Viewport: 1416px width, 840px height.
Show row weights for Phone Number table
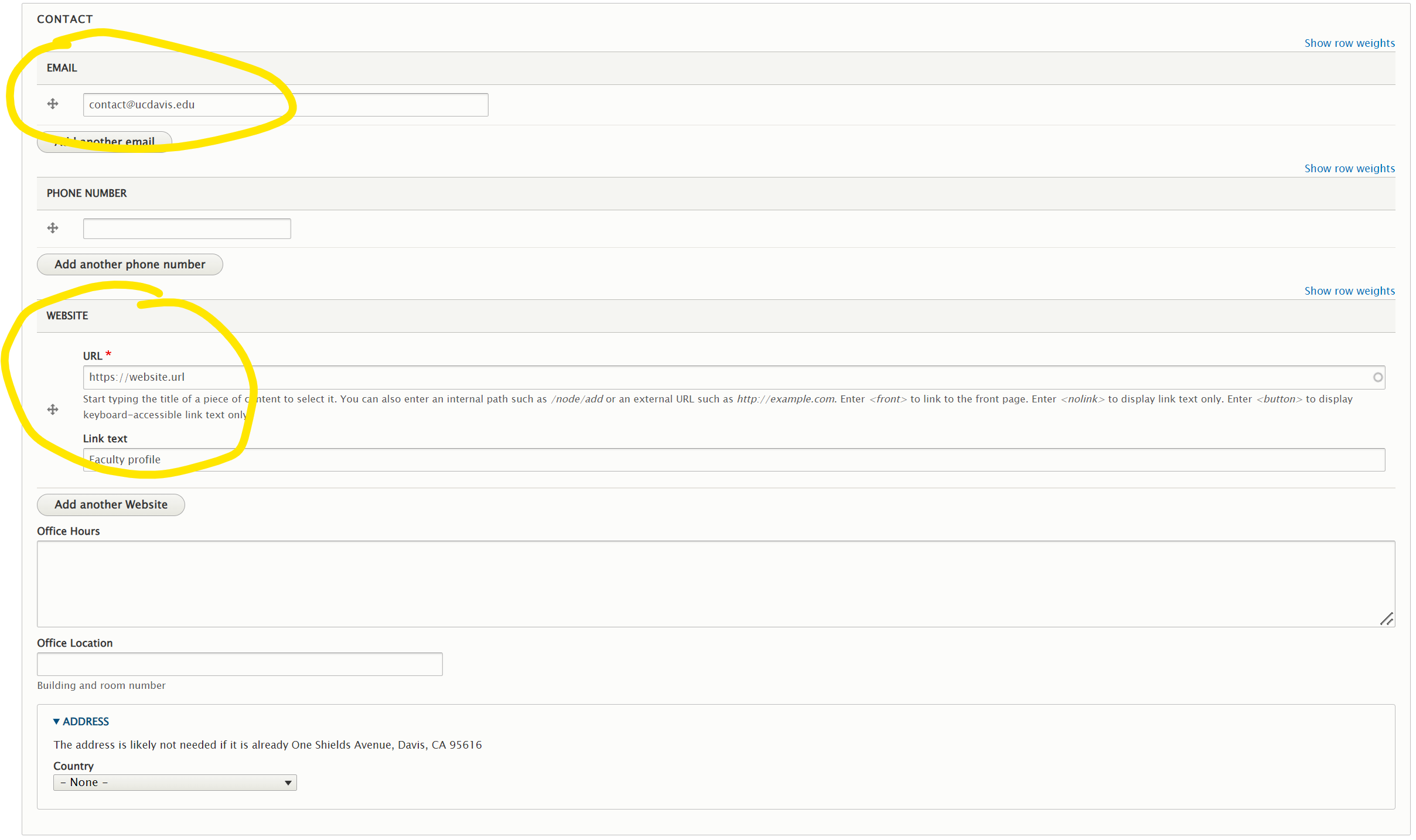pos(1349,169)
